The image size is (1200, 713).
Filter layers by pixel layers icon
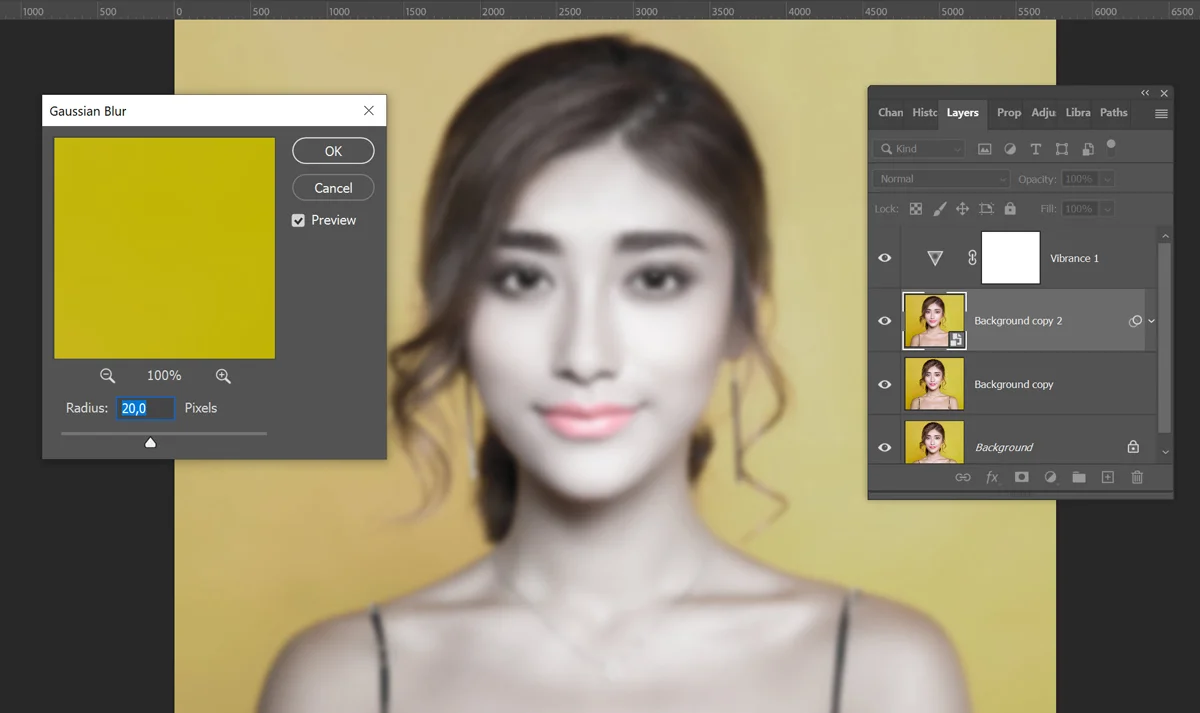pyautogui.click(x=984, y=149)
